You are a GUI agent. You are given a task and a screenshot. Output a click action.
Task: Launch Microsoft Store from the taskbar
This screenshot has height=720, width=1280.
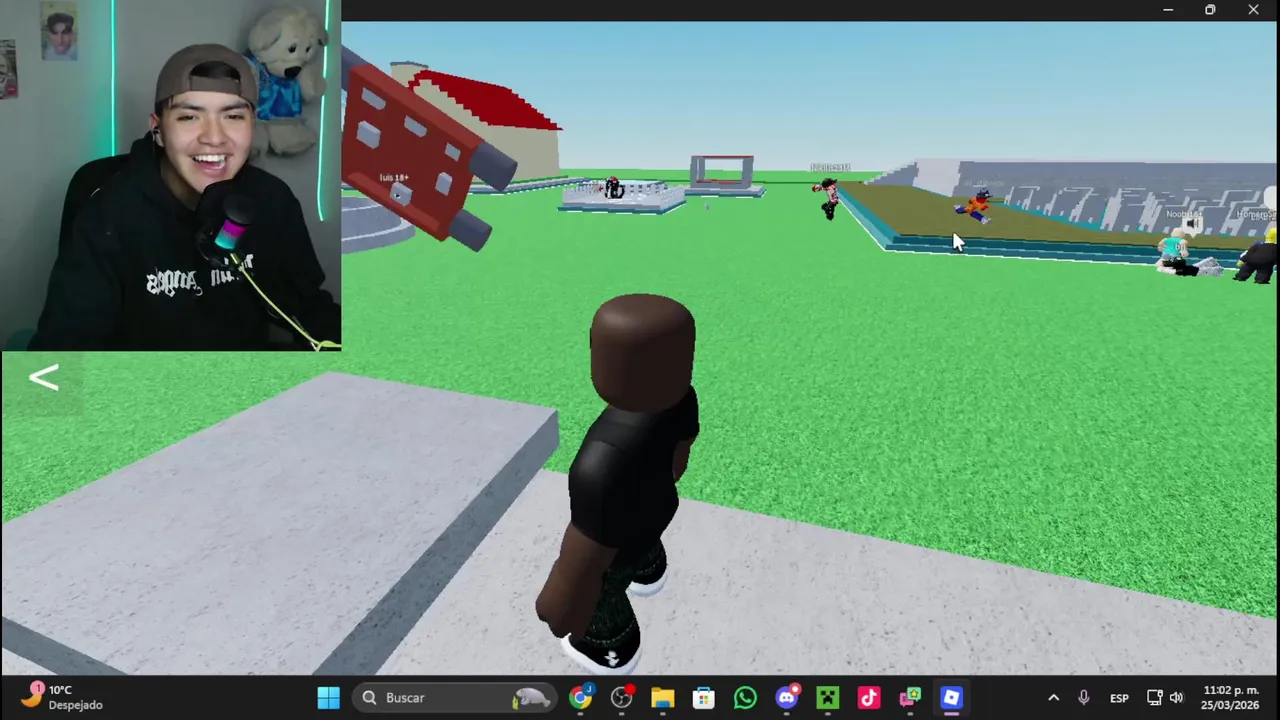coord(704,697)
